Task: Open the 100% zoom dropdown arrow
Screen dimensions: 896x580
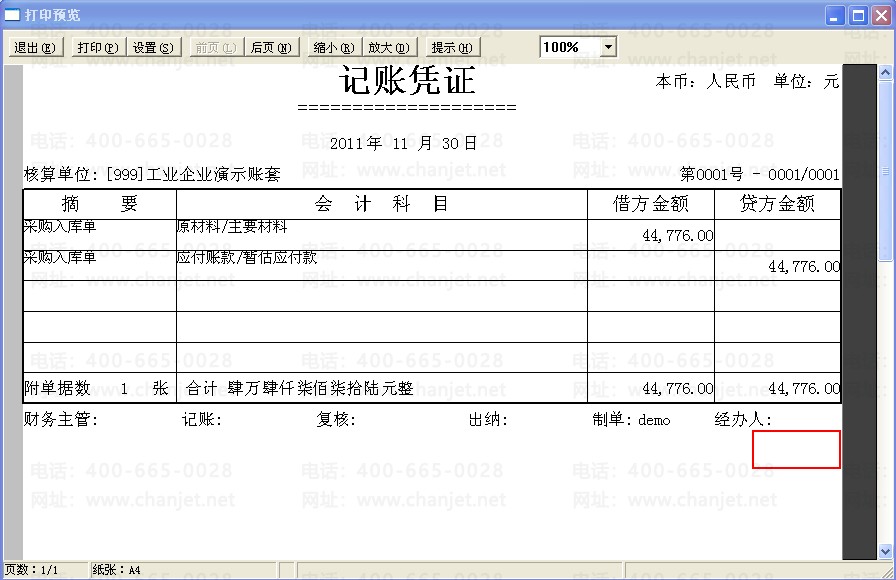Action: pyautogui.click(x=609, y=47)
